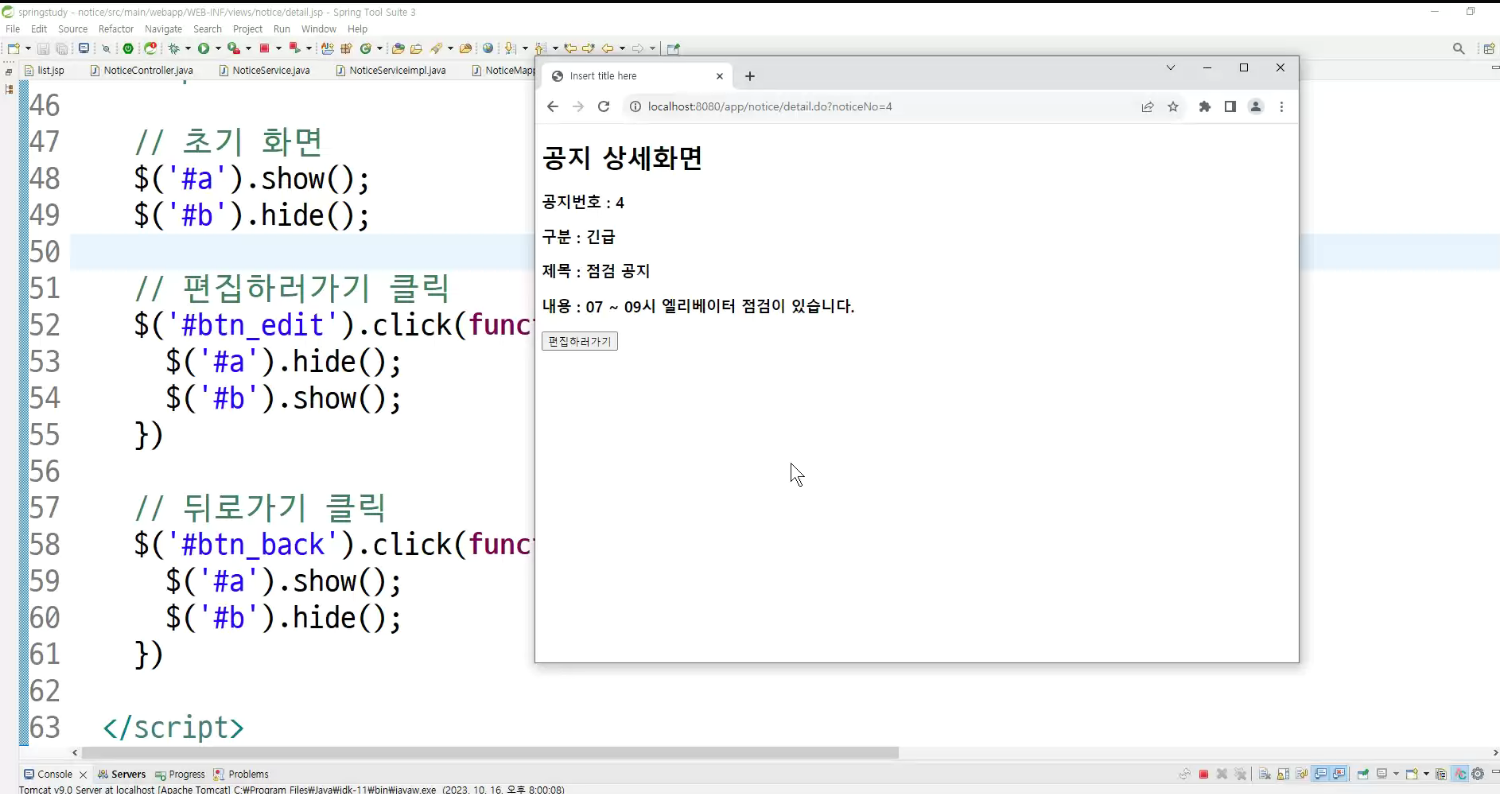Select the Problems view tab
Image resolution: width=1500 pixels, height=794 pixels.
[241, 774]
